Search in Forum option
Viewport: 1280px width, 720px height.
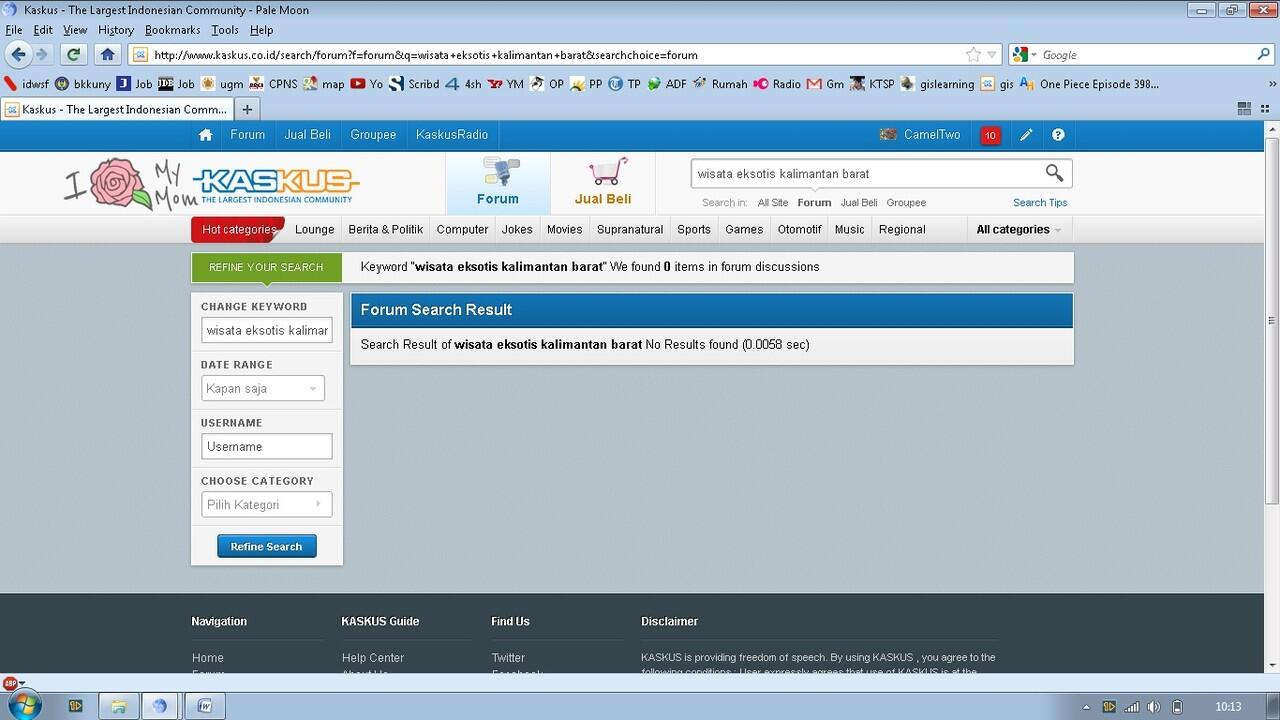[814, 202]
